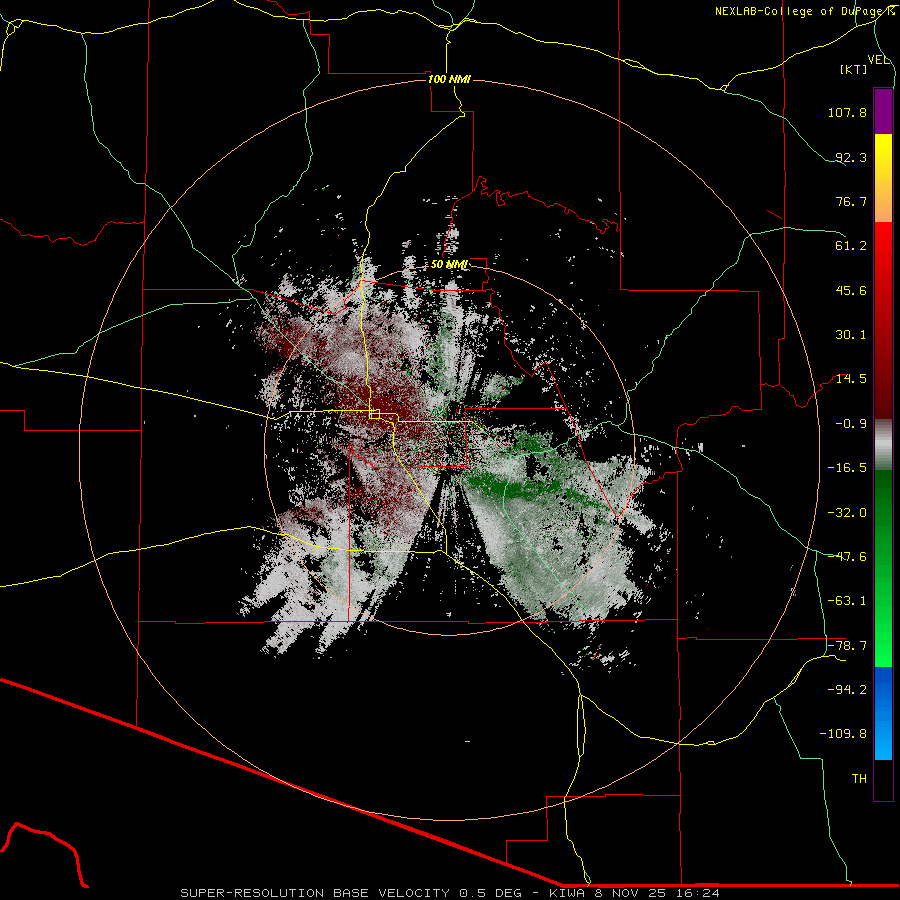The width and height of the screenshot is (900, 900).
Task: Click the 30.1 velocity value
Action: coord(851,335)
